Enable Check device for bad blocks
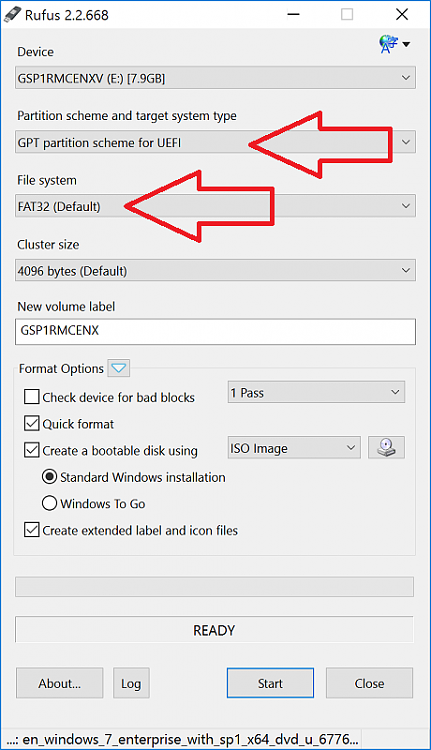Viewport: 431px width, 750px height. (x=32, y=397)
